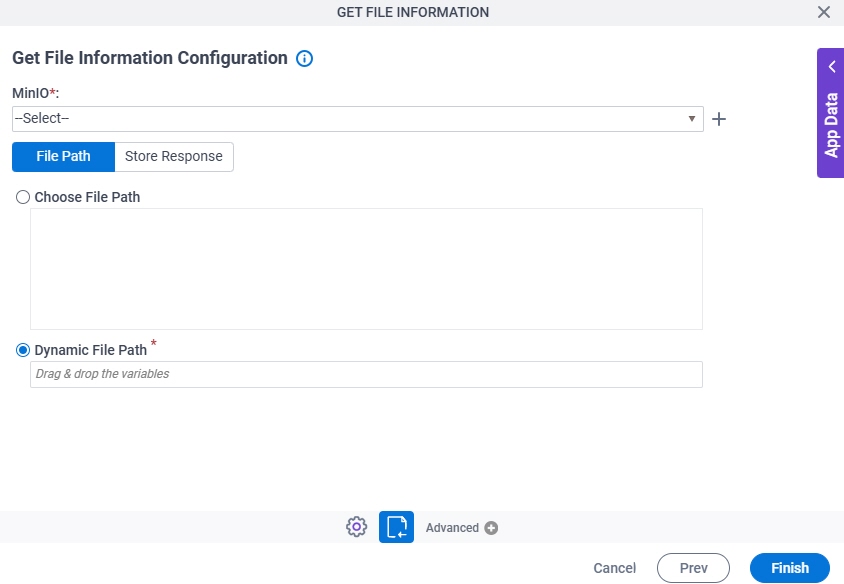Viewport: 844px width, 584px height.
Task: Click the Advanced plus icon
Action: pos(491,528)
